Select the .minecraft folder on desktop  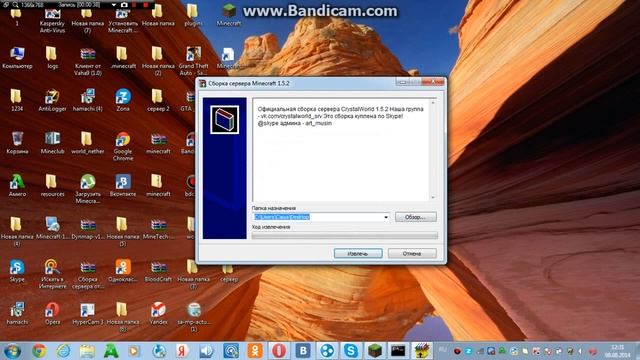[x=123, y=57]
